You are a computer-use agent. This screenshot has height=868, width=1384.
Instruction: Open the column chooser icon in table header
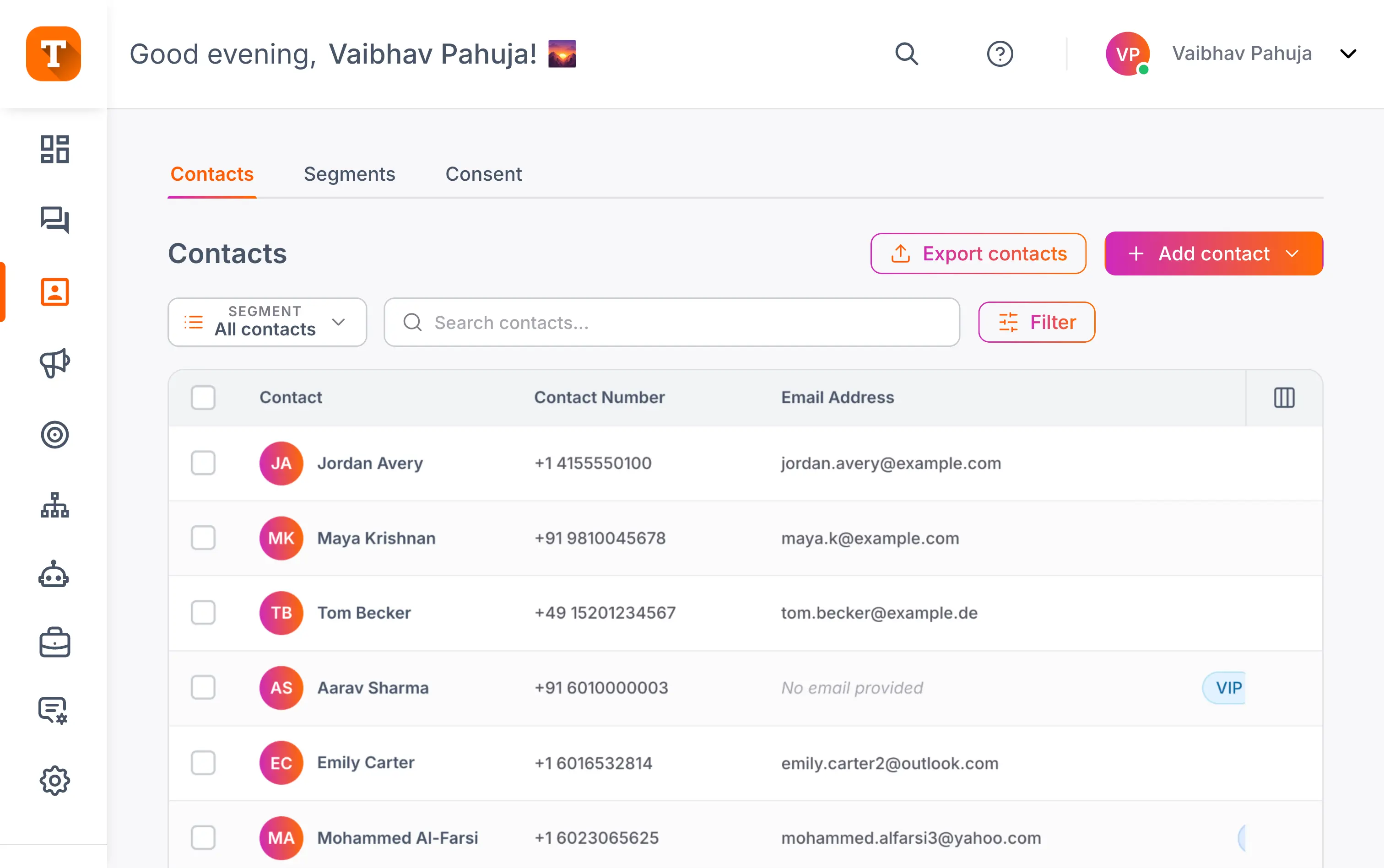coord(1284,397)
